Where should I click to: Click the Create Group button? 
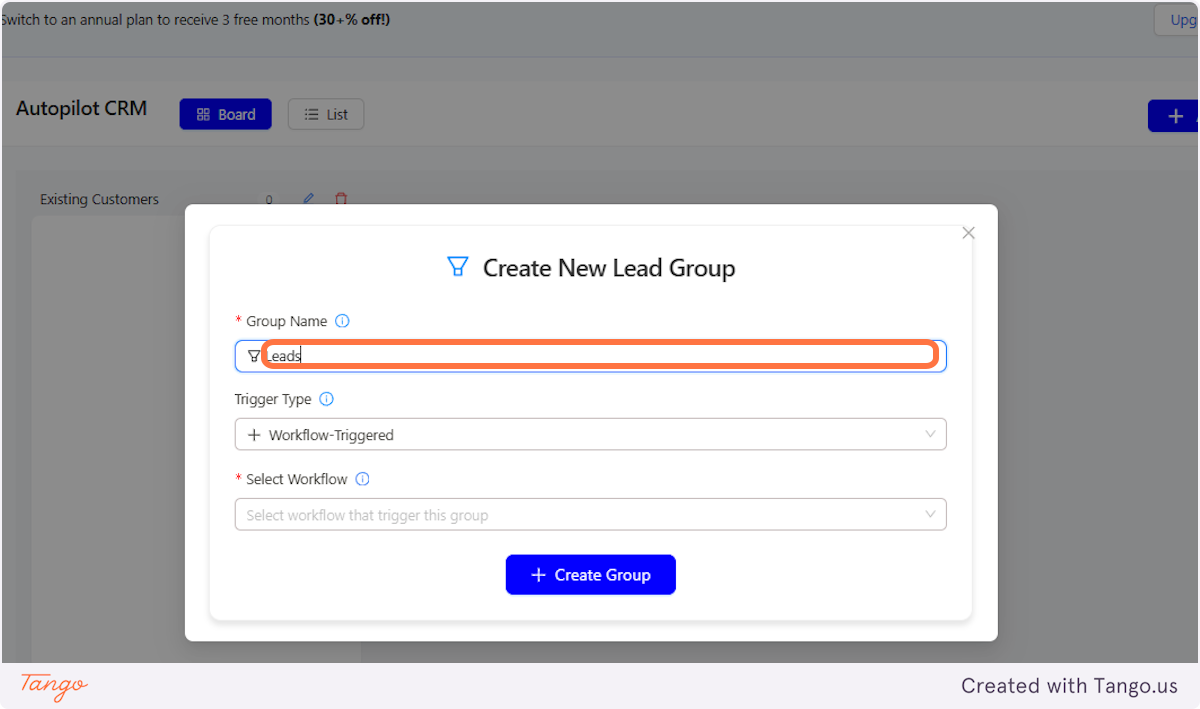click(x=590, y=574)
